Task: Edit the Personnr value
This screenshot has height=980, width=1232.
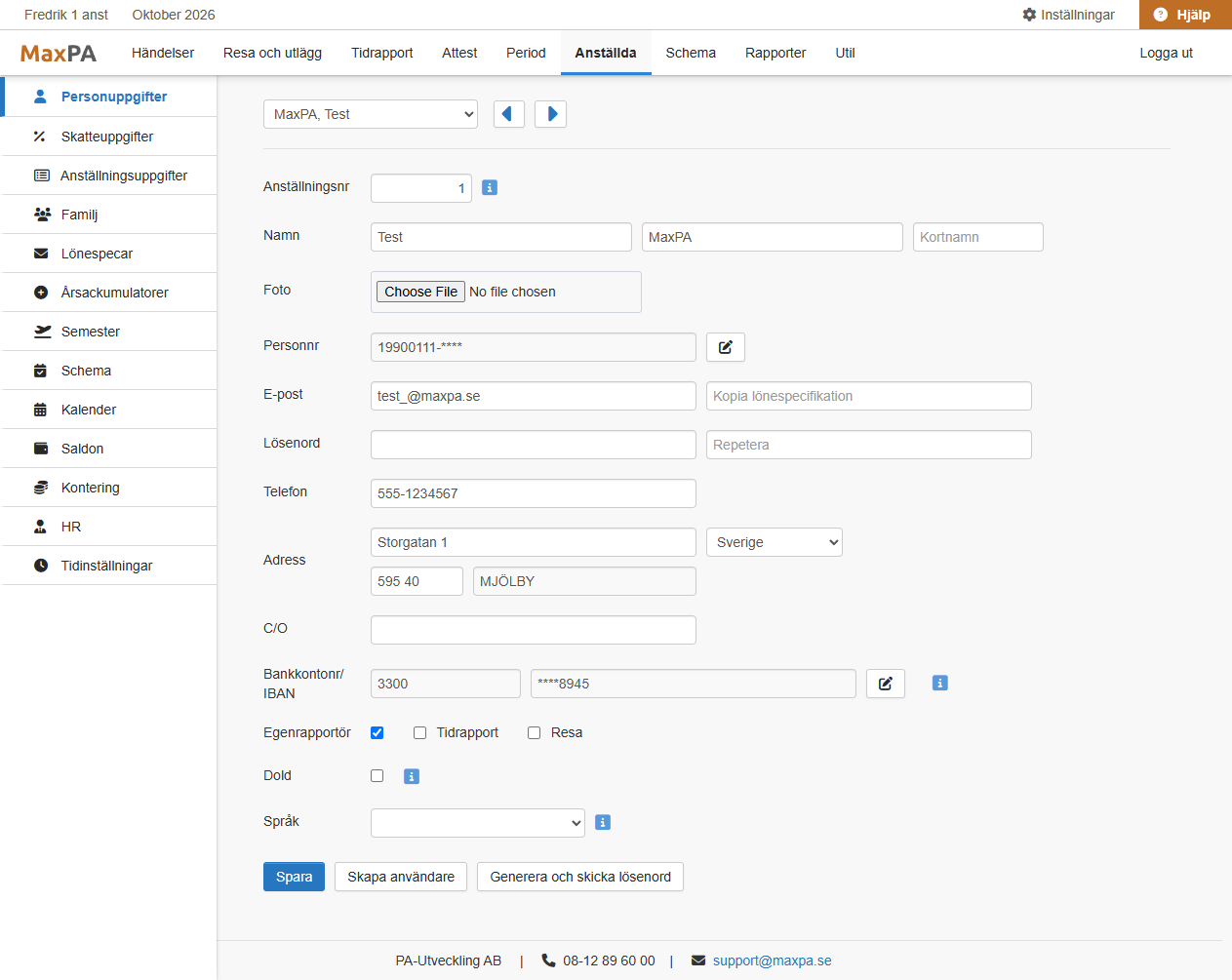Action: click(x=726, y=347)
